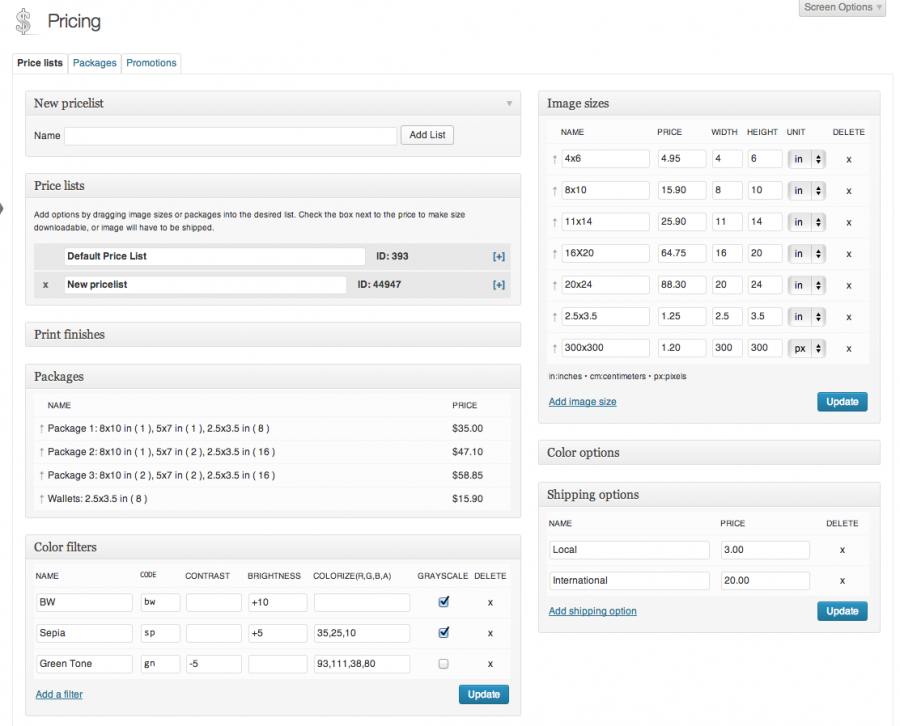
Task: Remove the Sepia color filter
Action: (489, 633)
